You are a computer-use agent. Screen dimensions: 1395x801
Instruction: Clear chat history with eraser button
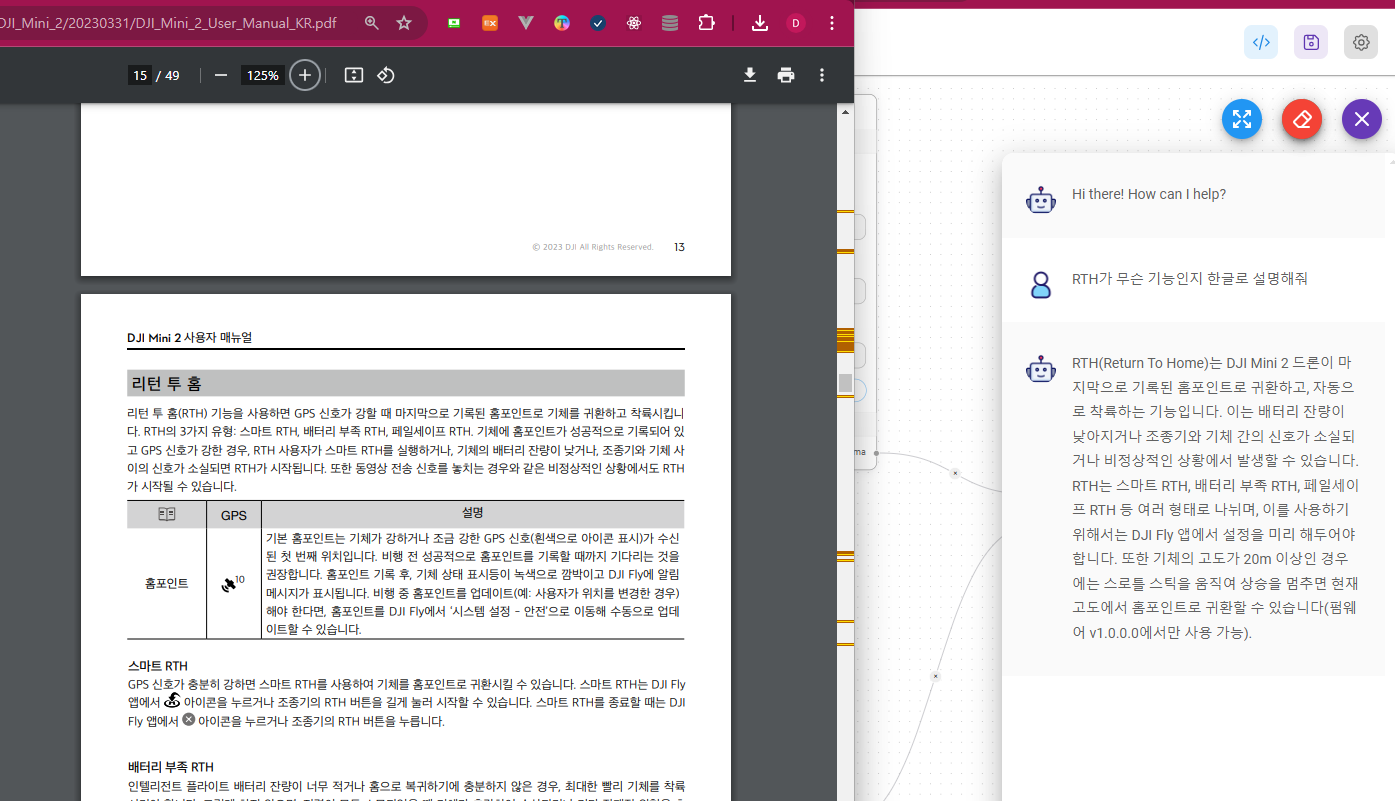pos(1302,119)
